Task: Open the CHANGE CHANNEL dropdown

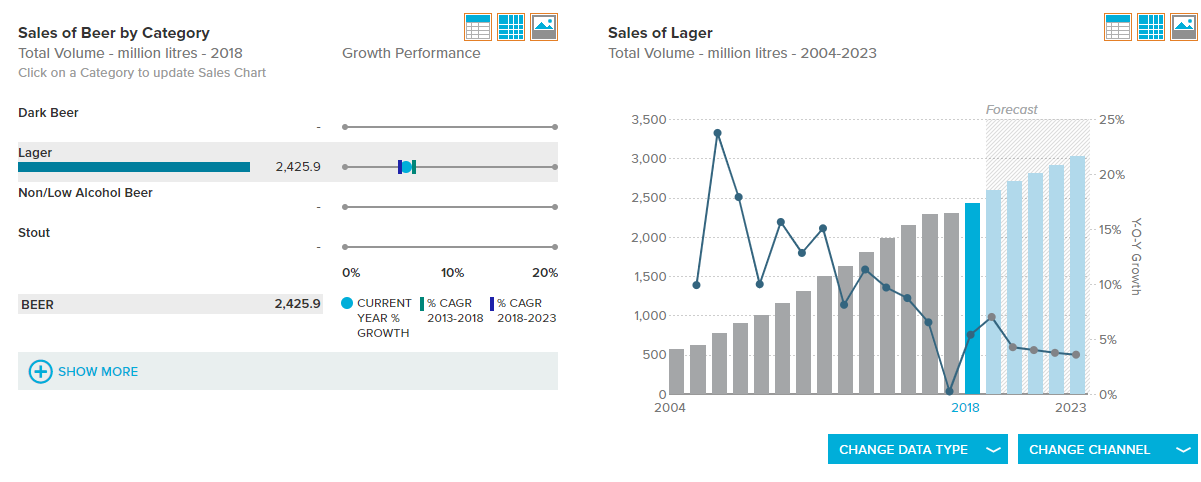Action: [x=1108, y=450]
